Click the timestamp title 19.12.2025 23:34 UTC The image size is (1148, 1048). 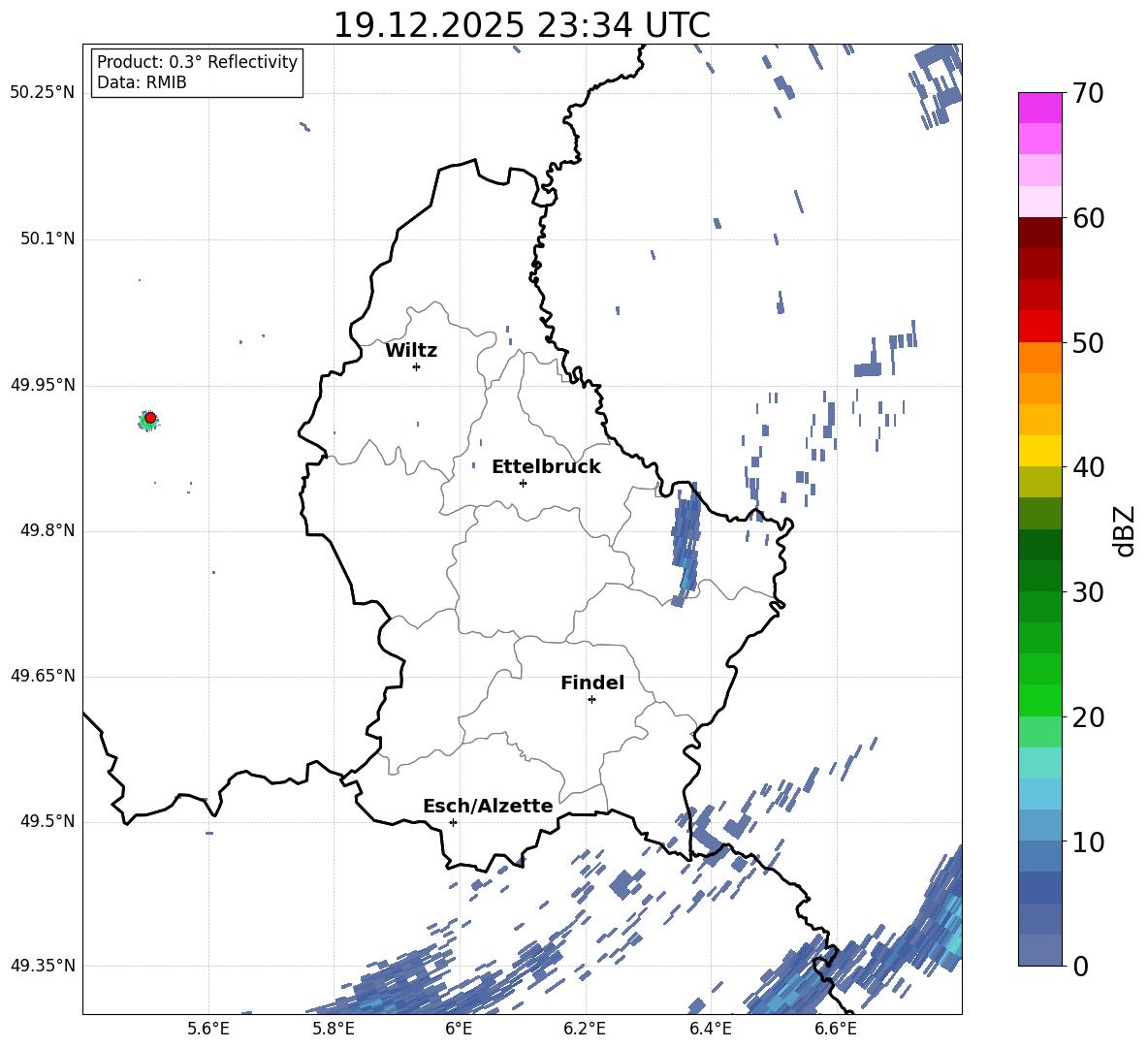tap(522, 25)
